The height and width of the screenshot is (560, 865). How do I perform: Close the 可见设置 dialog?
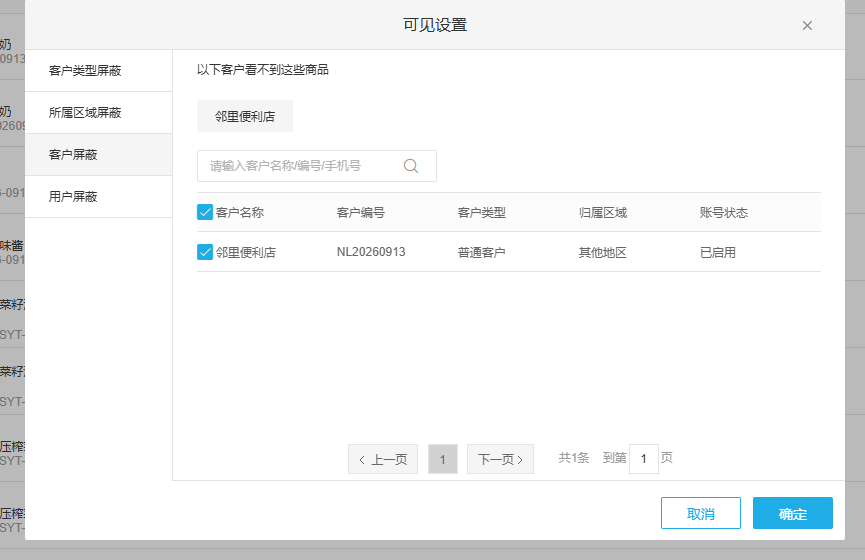click(807, 25)
